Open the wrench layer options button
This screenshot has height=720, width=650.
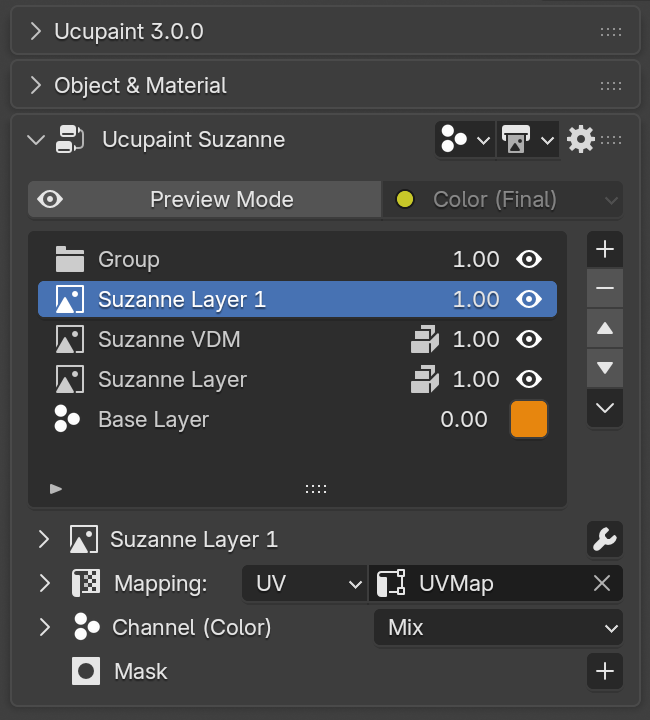point(605,539)
